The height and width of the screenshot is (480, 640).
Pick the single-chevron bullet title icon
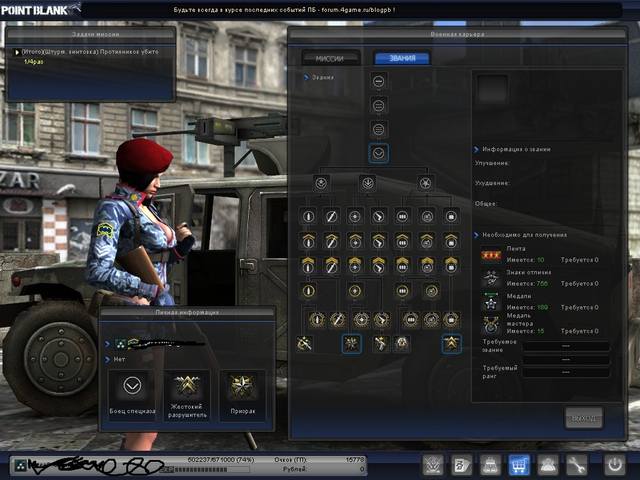(308, 241)
